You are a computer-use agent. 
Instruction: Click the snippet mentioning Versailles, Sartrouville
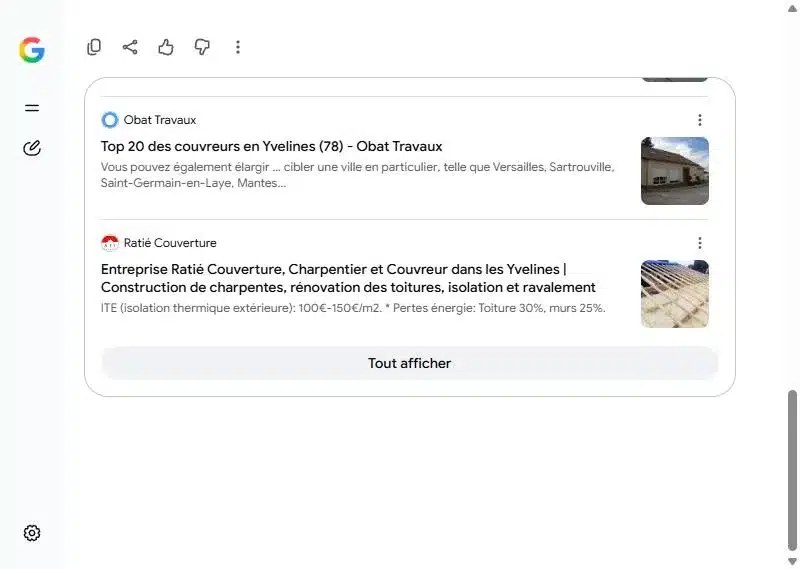357,175
